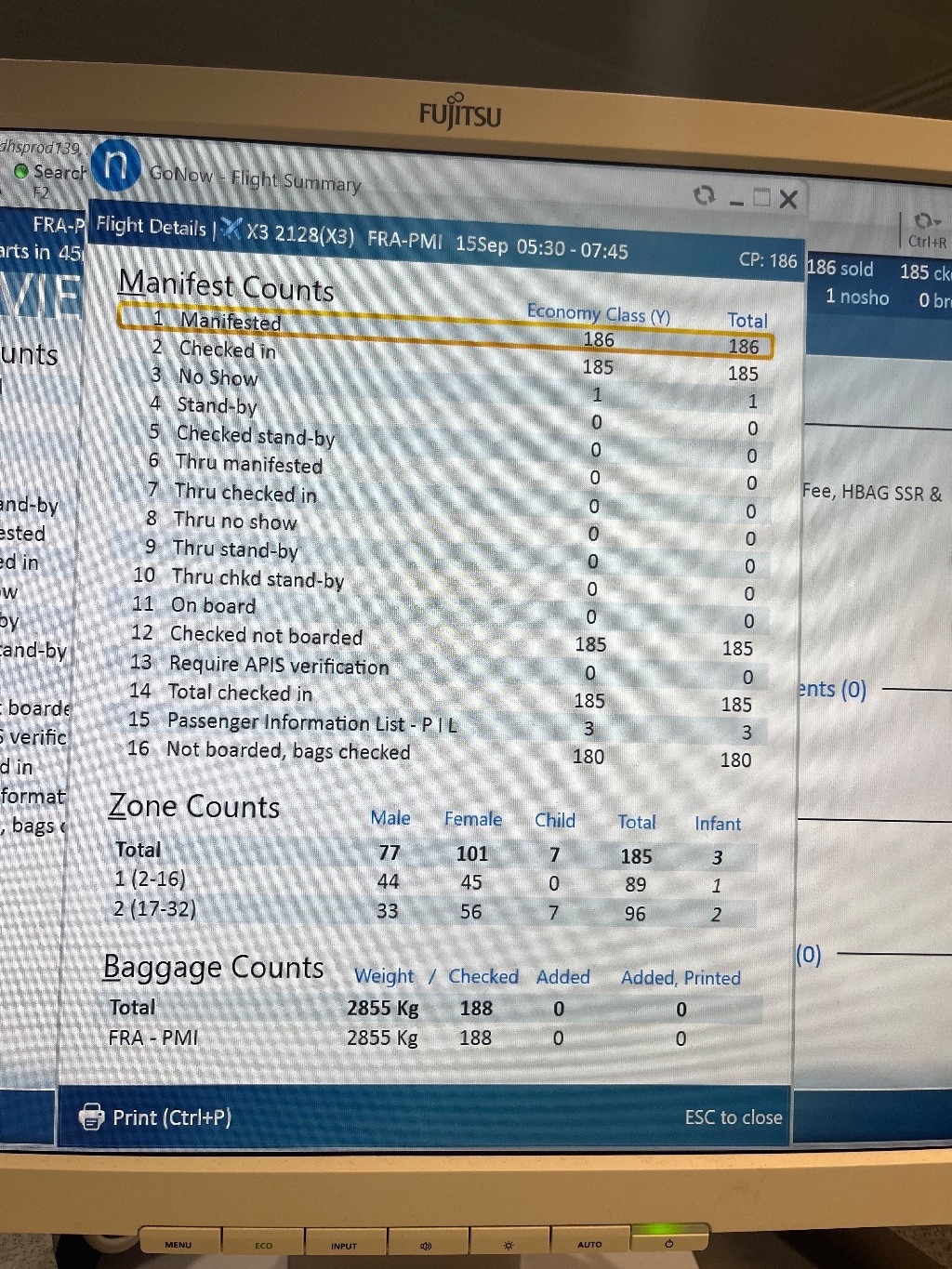Click ESC to close text
952x1269 pixels.
click(733, 1117)
